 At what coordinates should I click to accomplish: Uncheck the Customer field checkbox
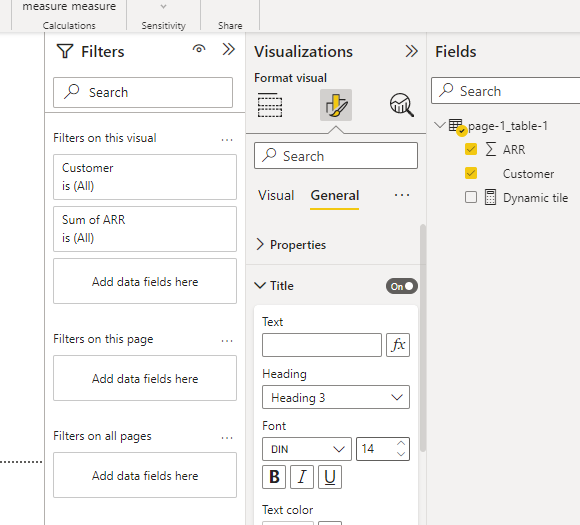pos(471,173)
